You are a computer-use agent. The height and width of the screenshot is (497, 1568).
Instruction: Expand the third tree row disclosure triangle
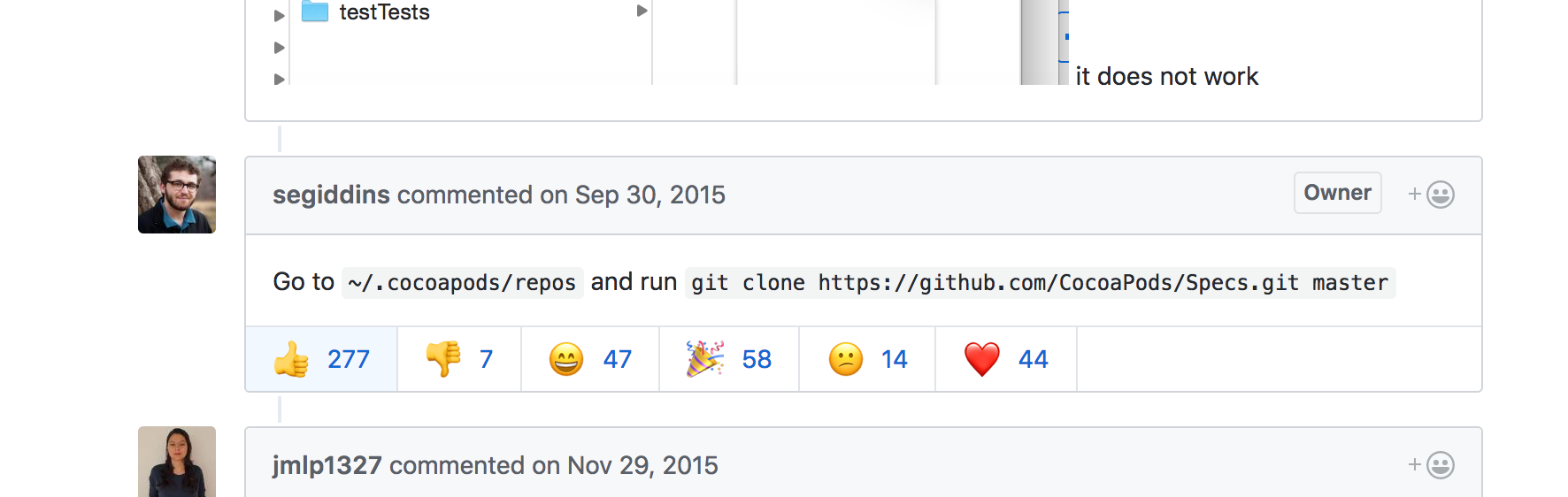point(279,79)
